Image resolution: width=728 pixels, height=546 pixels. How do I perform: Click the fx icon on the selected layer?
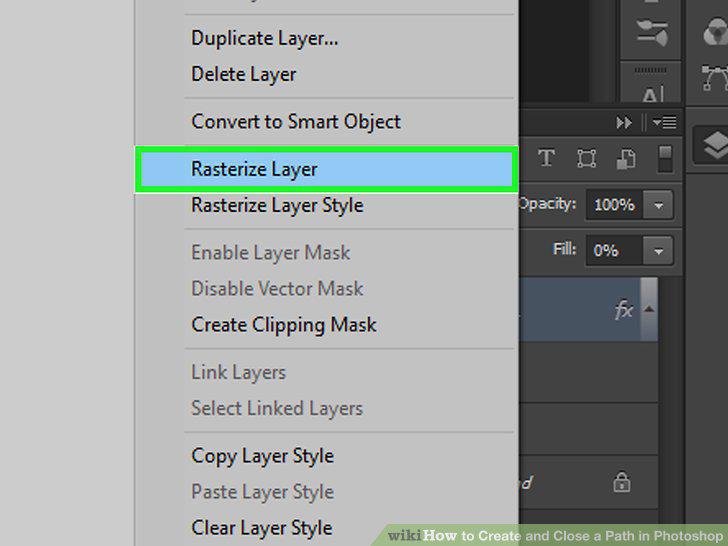click(x=624, y=309)
